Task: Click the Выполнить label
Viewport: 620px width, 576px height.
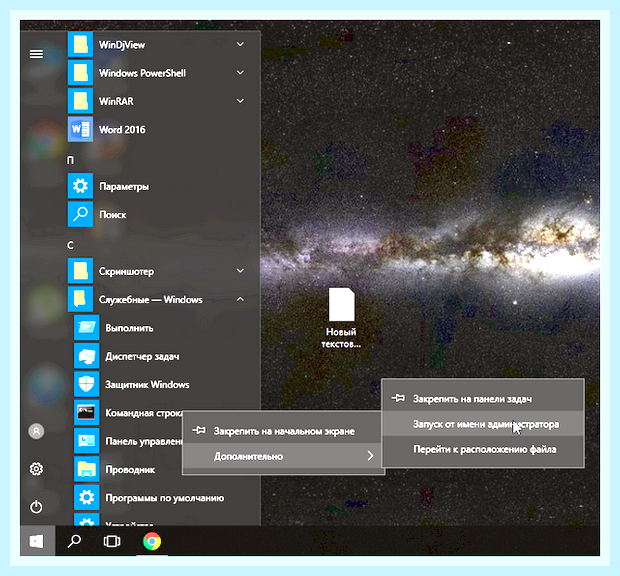Action: tap(129, 328)
